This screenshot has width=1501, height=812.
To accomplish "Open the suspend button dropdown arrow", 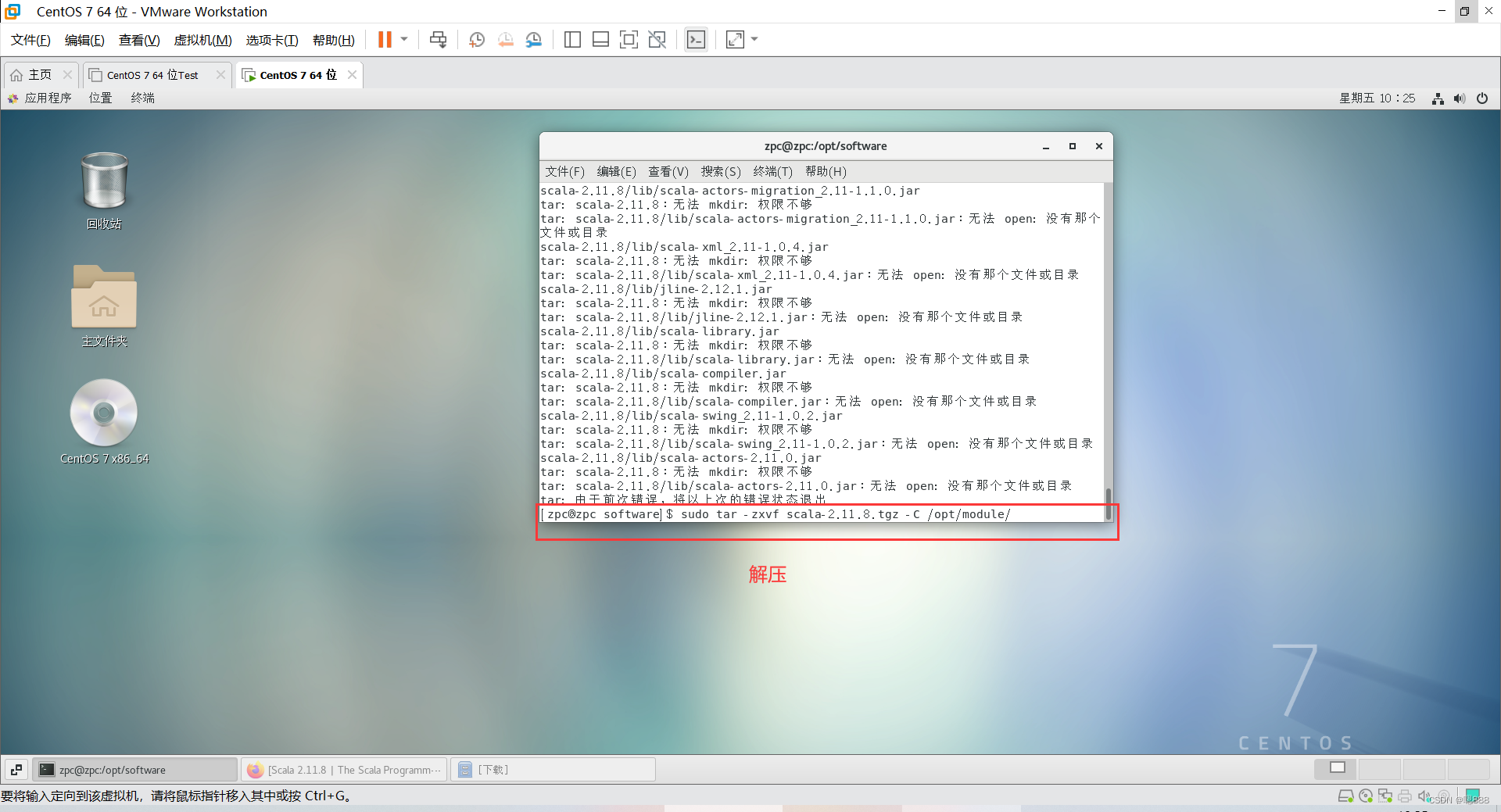I will click(x=404, y=39).
